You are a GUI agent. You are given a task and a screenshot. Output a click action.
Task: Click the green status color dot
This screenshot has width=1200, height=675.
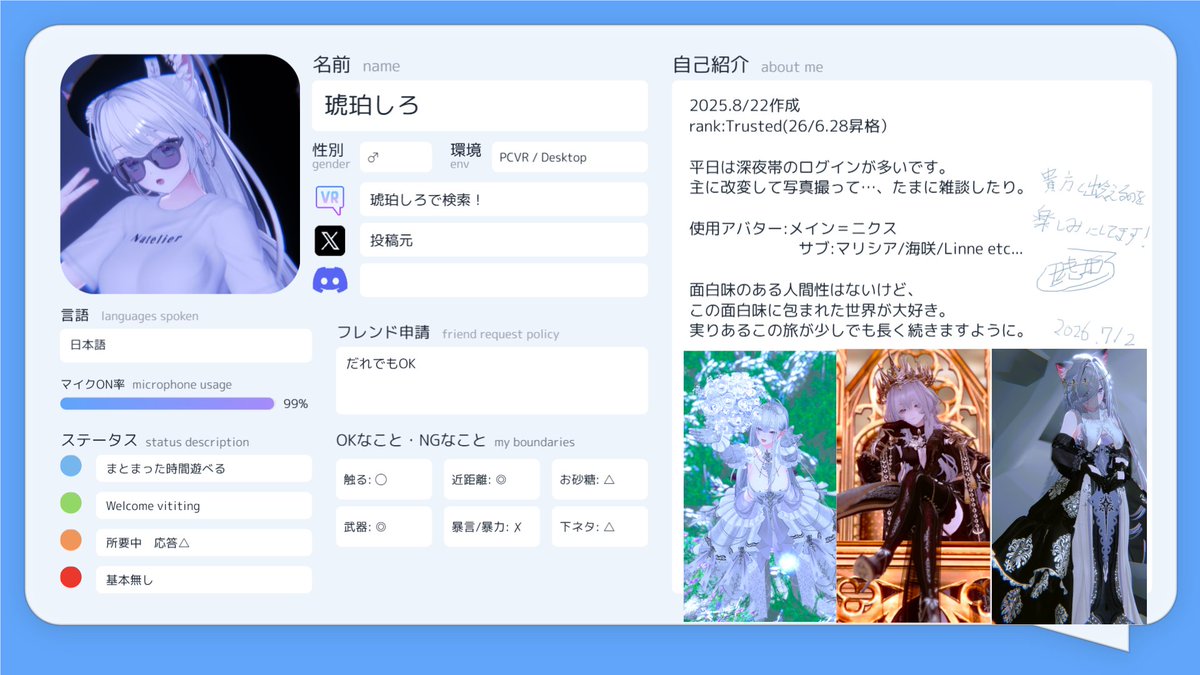pyautogui.click(x=71, y=503)
